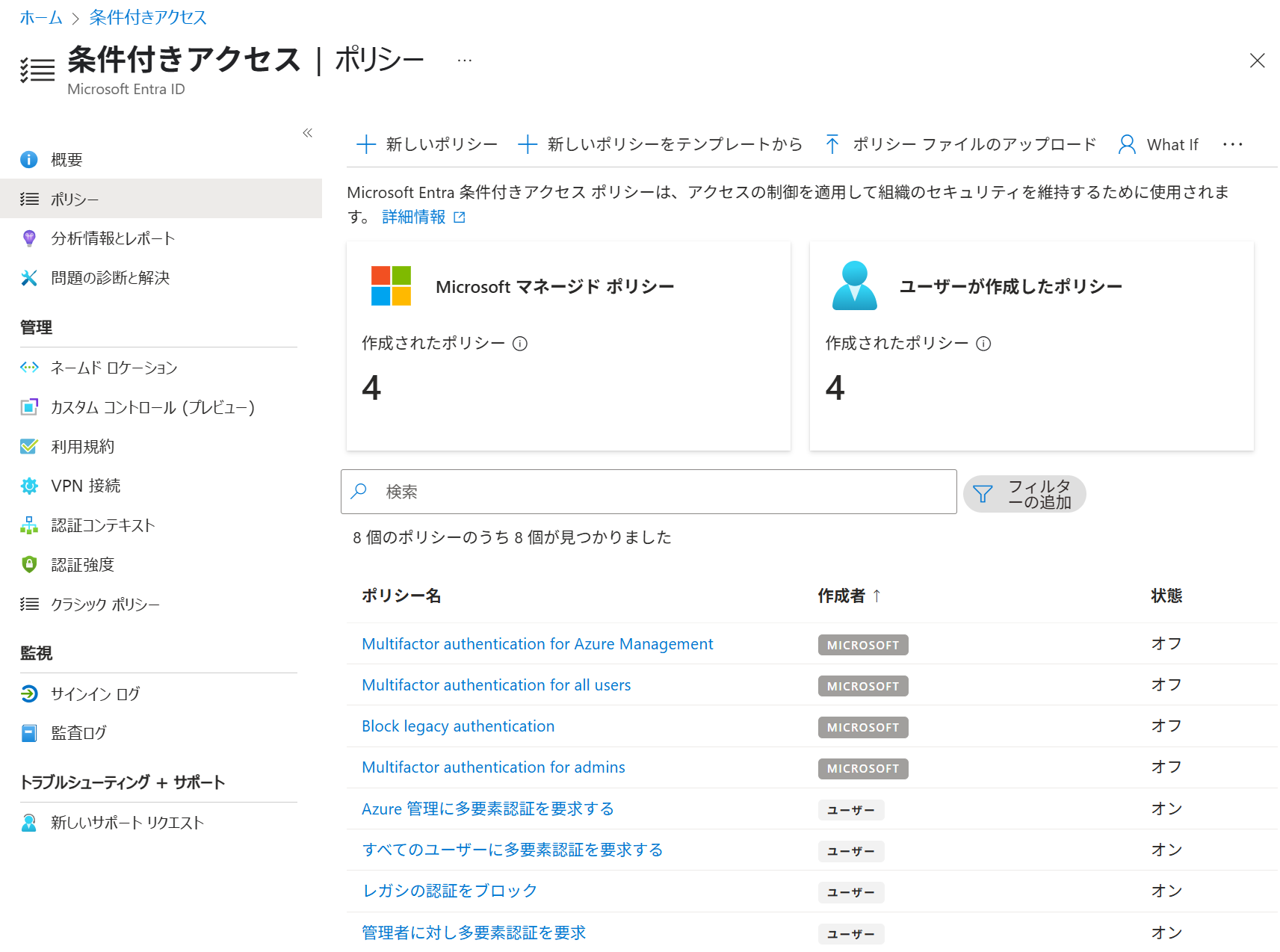Click the plus icon for 新しいポリシー

[366, 144]
